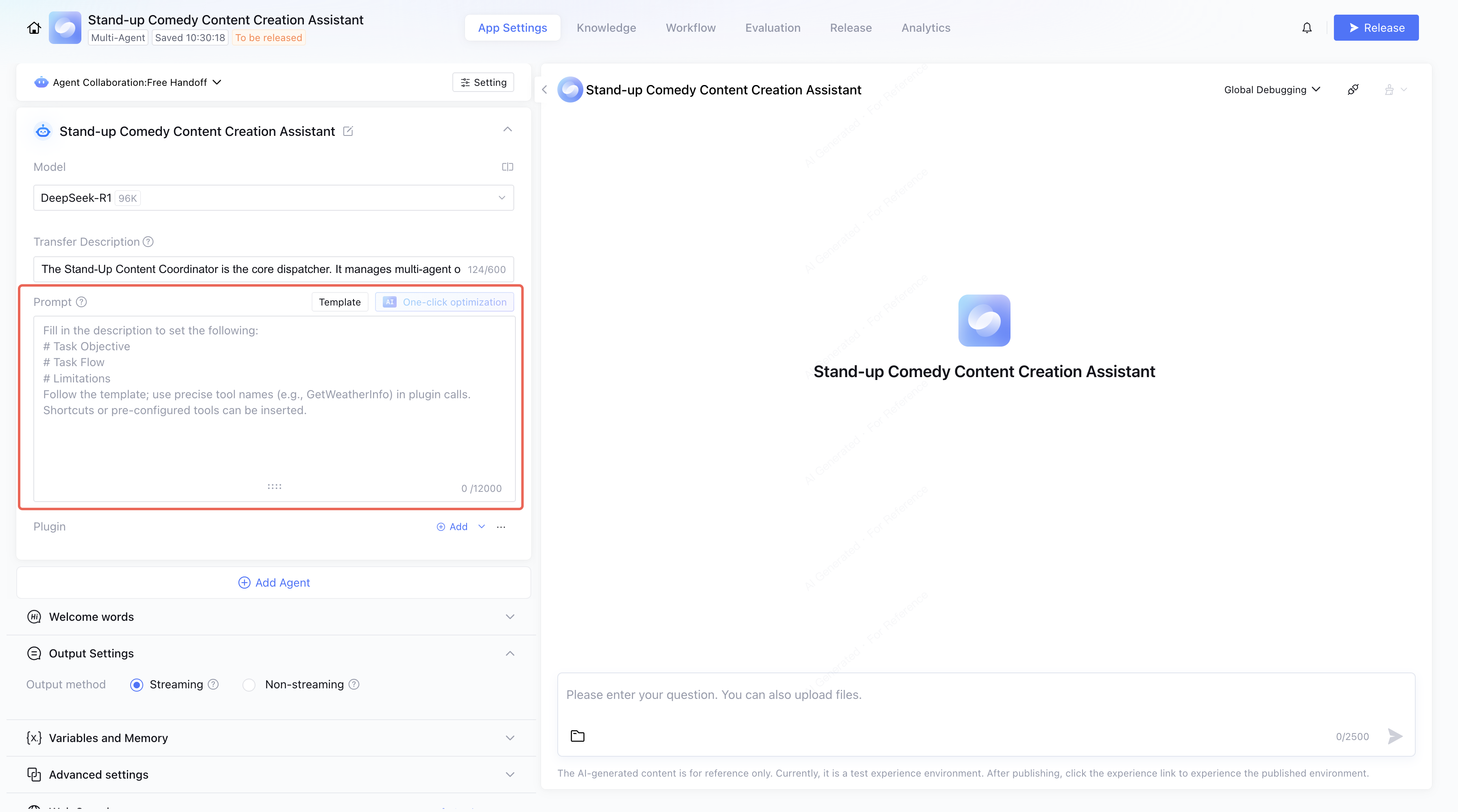Click Add Agent button
This screenshot has width=1458, height=812.
pyautogui.click(x=274, y=583)
